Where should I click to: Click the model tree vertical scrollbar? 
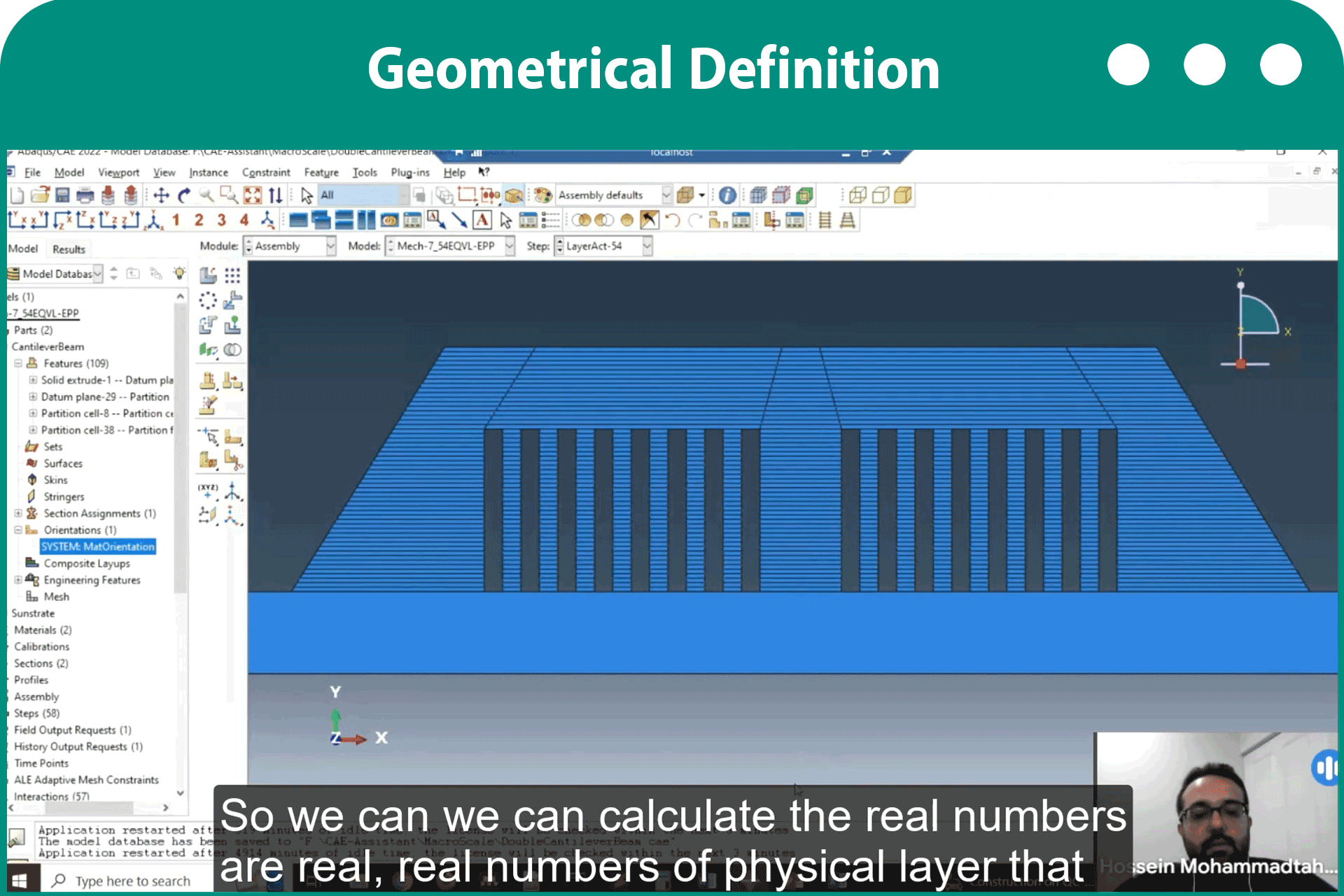point(181,448)
